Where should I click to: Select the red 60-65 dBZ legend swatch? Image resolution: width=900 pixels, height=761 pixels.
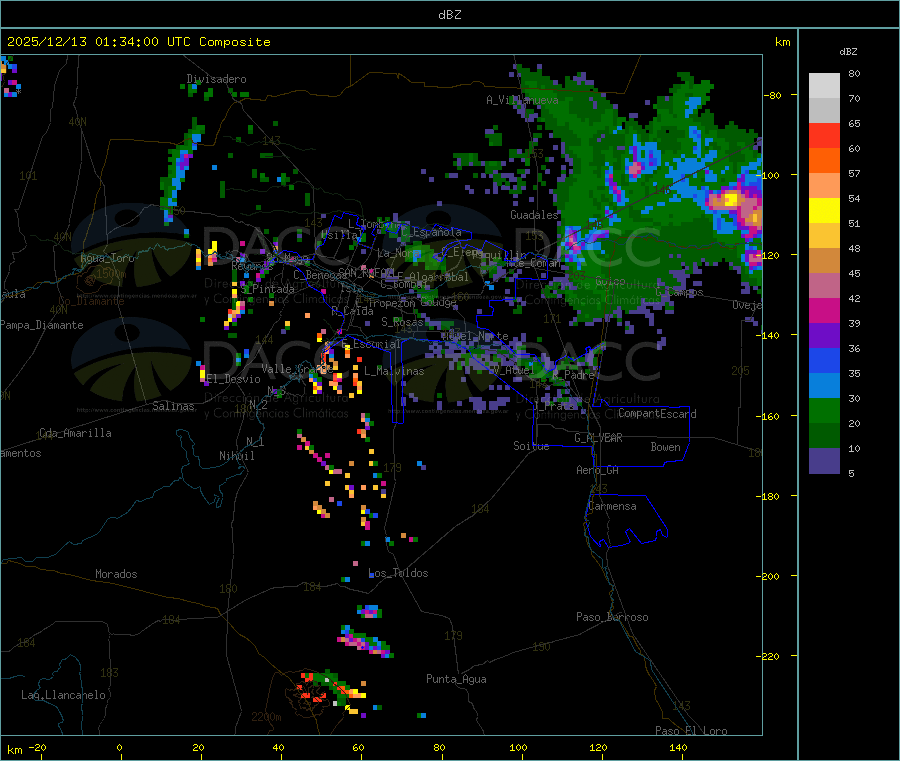[x=824, y=135]
